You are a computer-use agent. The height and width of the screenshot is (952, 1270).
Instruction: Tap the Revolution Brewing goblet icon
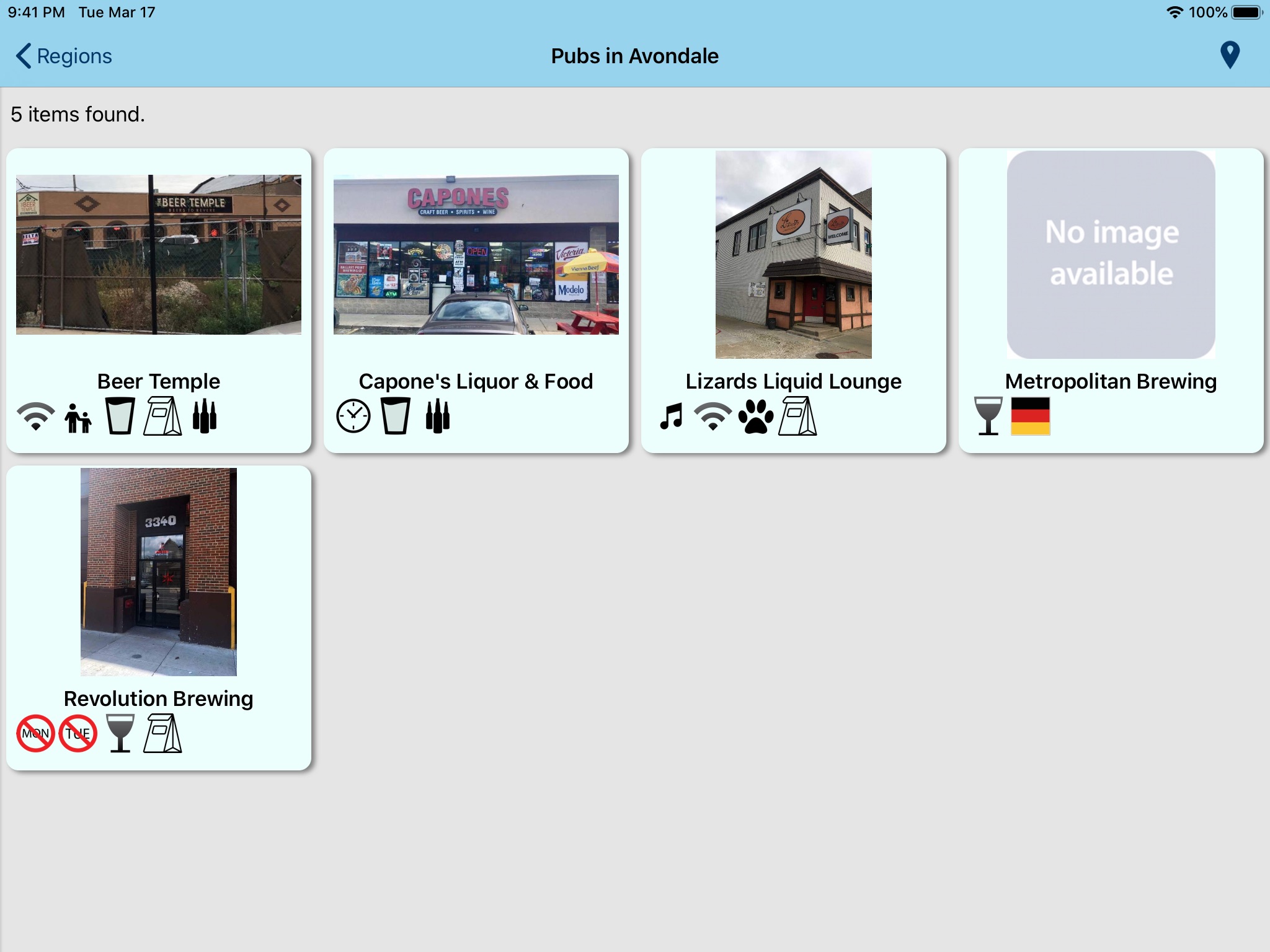[120, 733]
